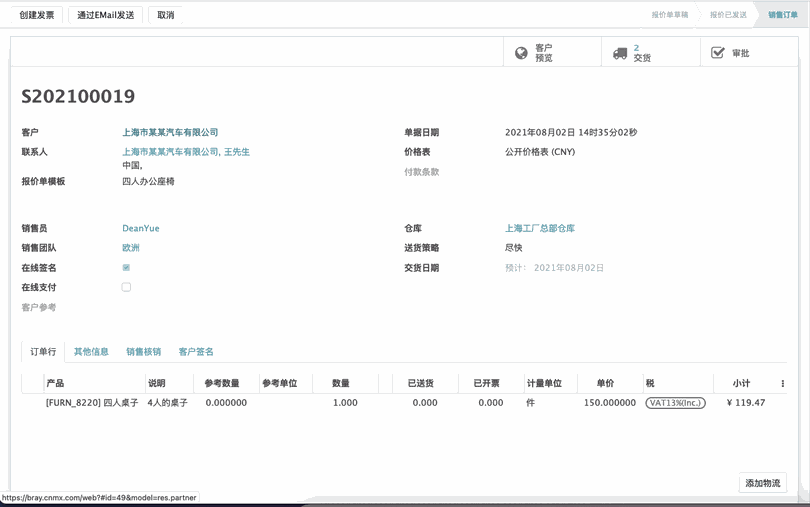Open deliveries via the truck icon
This screenshot has height=507, width=810.
(620, 53)
